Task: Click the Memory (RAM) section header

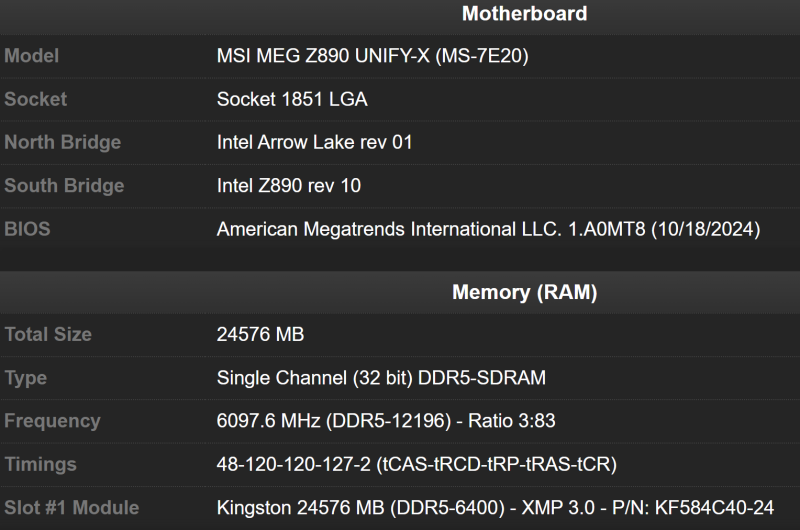Action: tap(524, 292)
